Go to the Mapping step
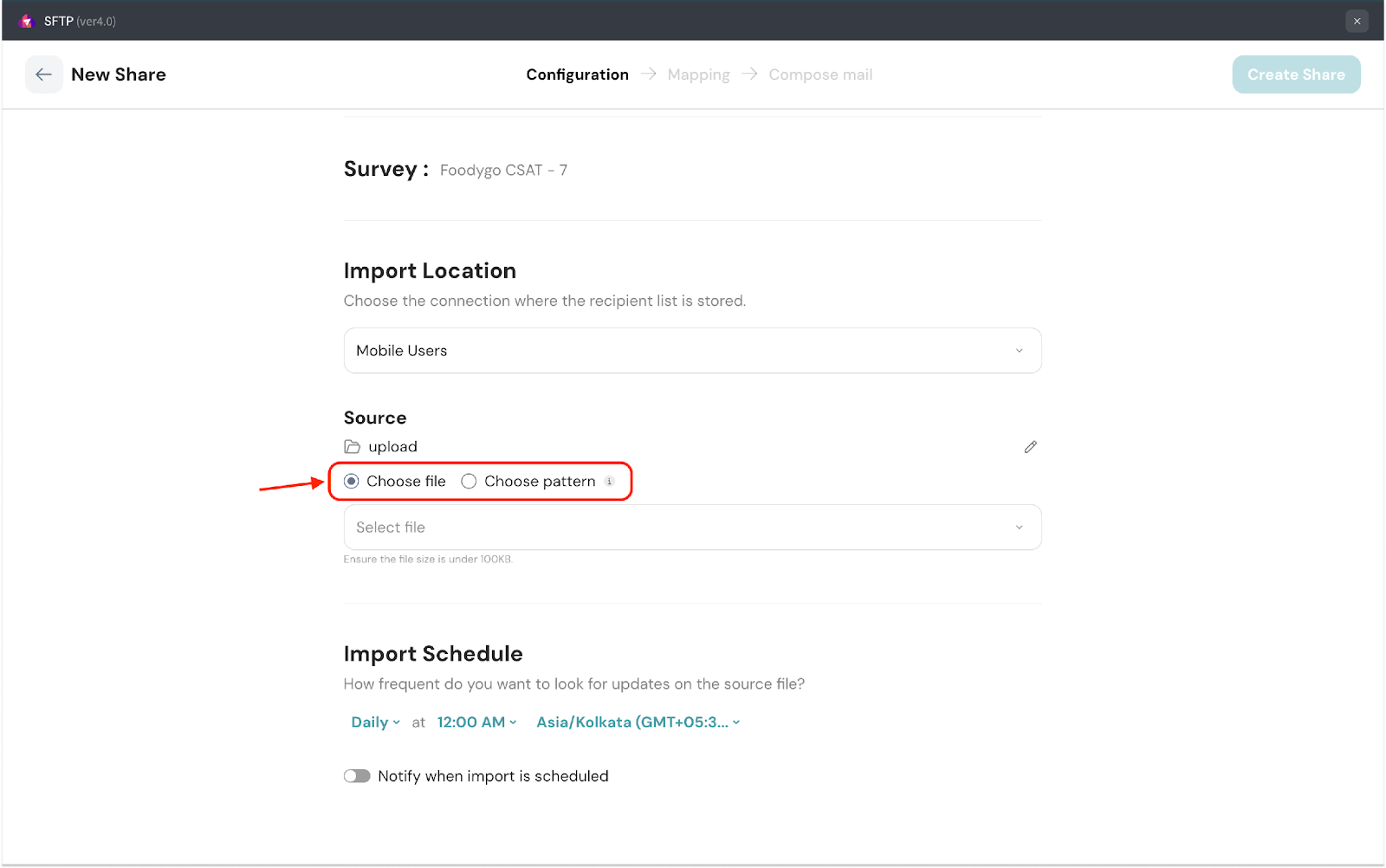The height and width of the screenshot is (868, 1386). tap(698, 75)
